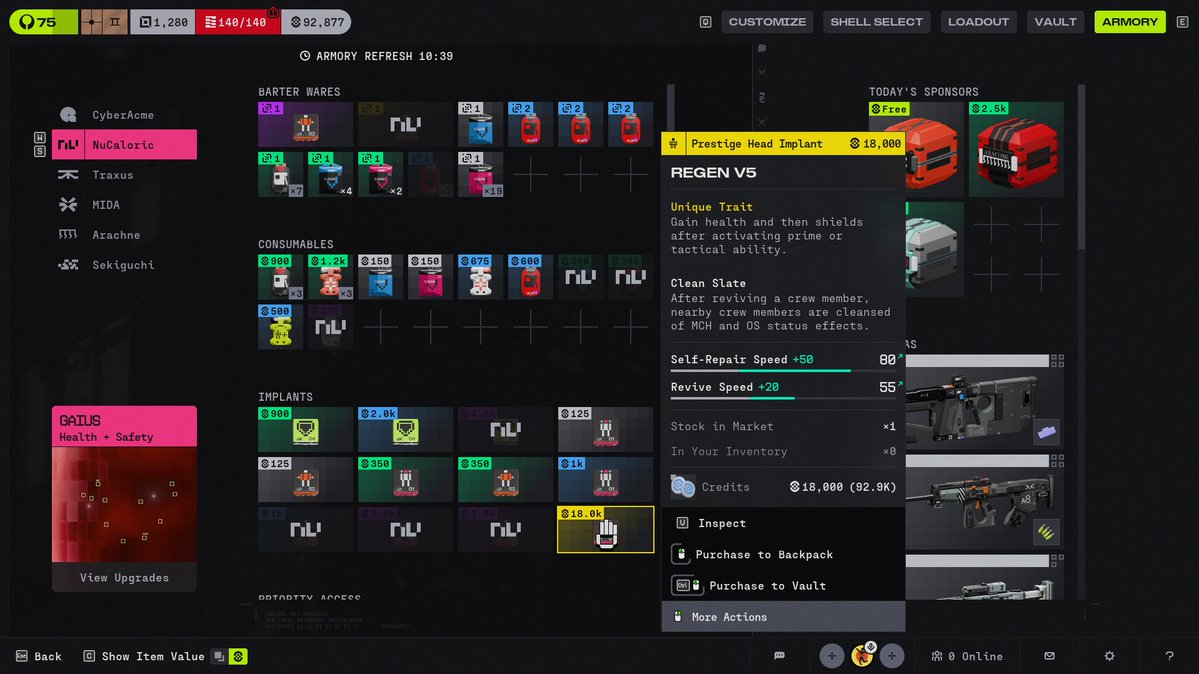Select the purple barter ware item
This screenshot has height=674, width=1199.
click(305, 124)
